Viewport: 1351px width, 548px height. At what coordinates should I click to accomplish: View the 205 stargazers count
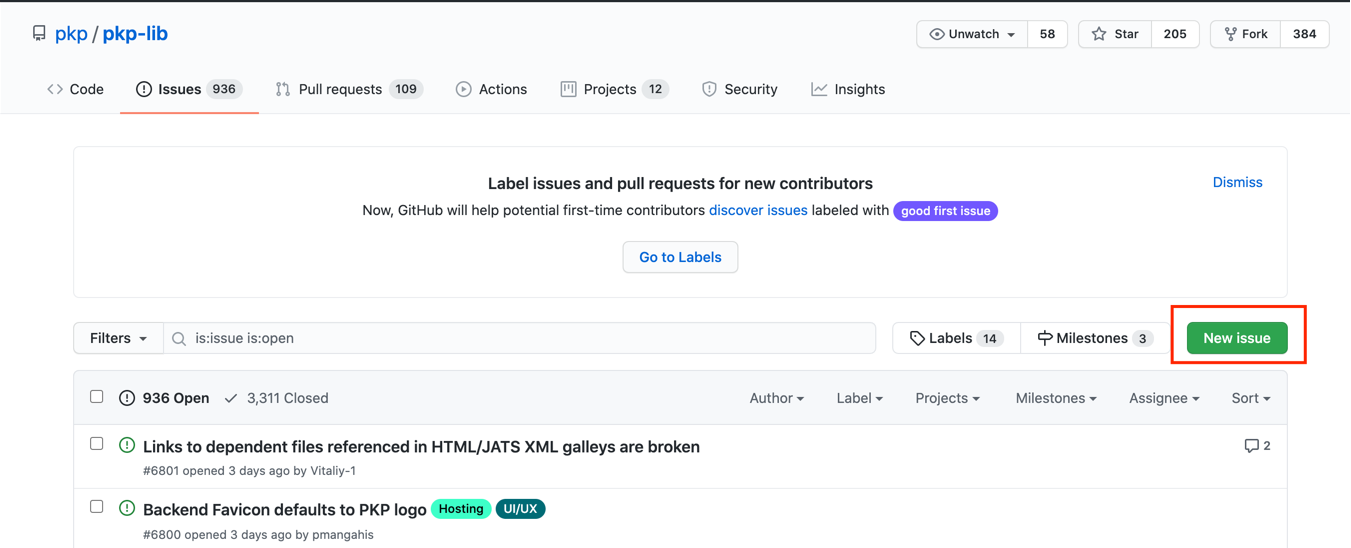(x=1175, y=34)
